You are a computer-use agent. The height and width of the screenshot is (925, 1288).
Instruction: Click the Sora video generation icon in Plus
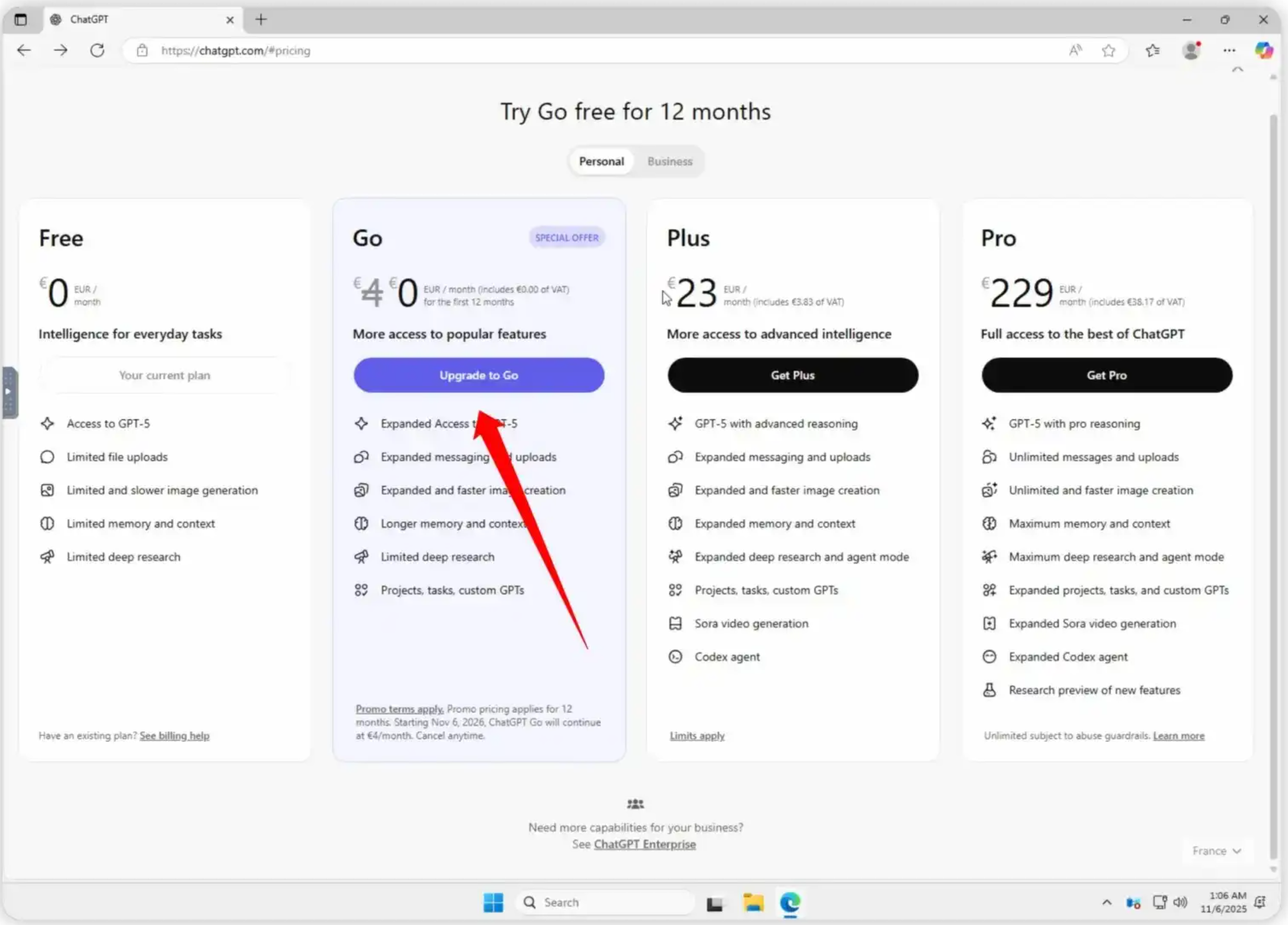click(x=675, y=623)
